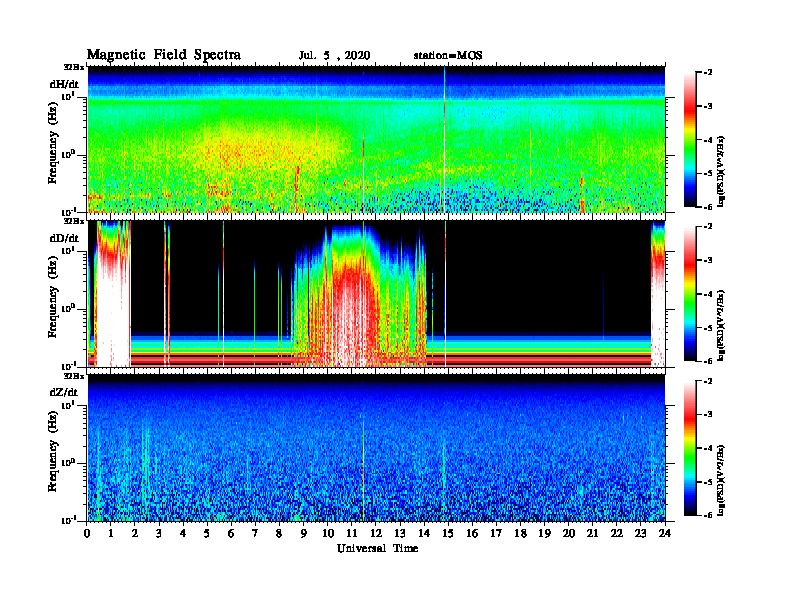792x612 pixels.
Task: Select the "dD/dt" panel label
Action: (x=64, y=238)
